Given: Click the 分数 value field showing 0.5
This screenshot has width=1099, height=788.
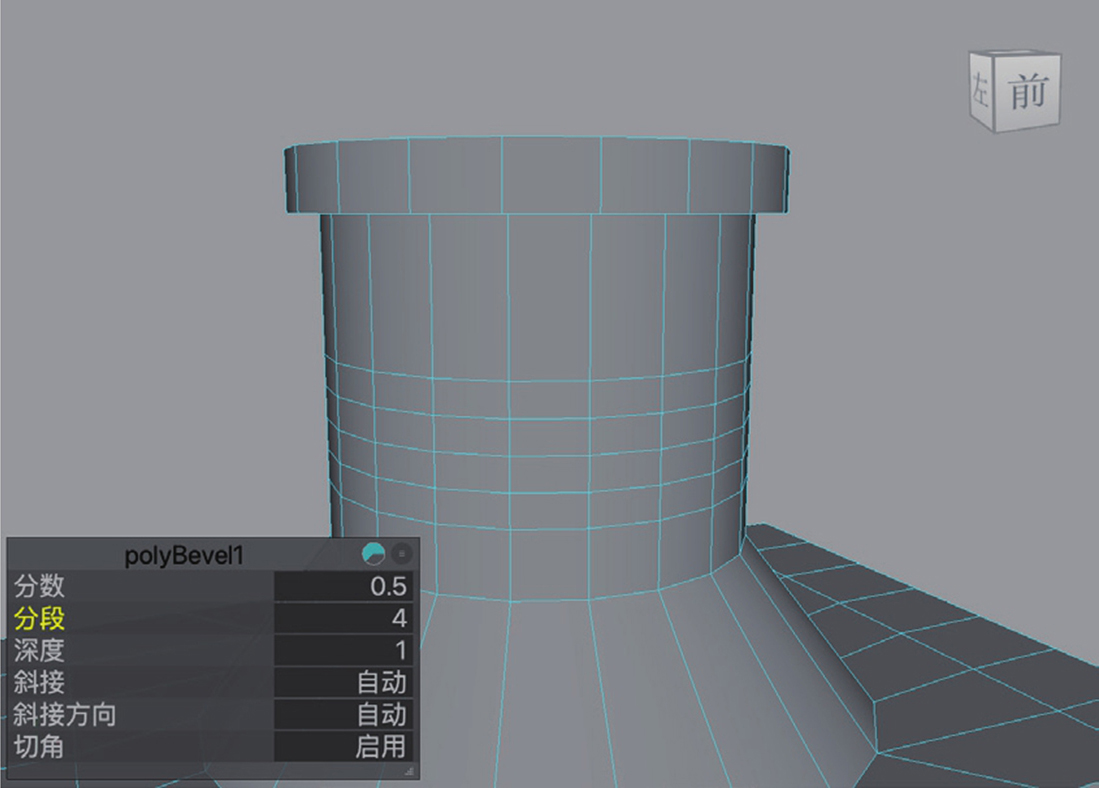Looking at the screenshot, I should 343,587.
